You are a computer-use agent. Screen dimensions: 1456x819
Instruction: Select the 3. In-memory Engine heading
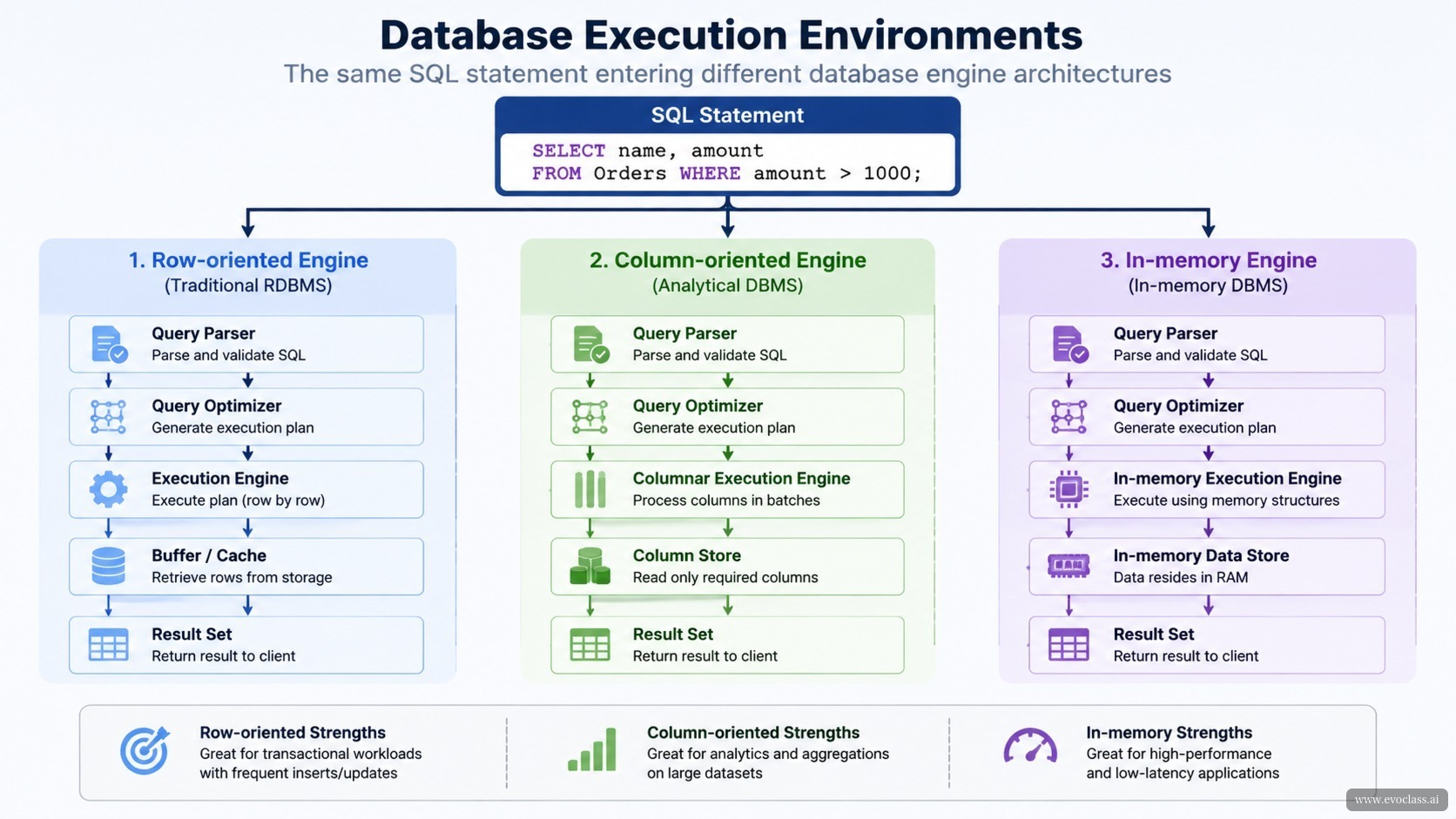coord(1209,260)
